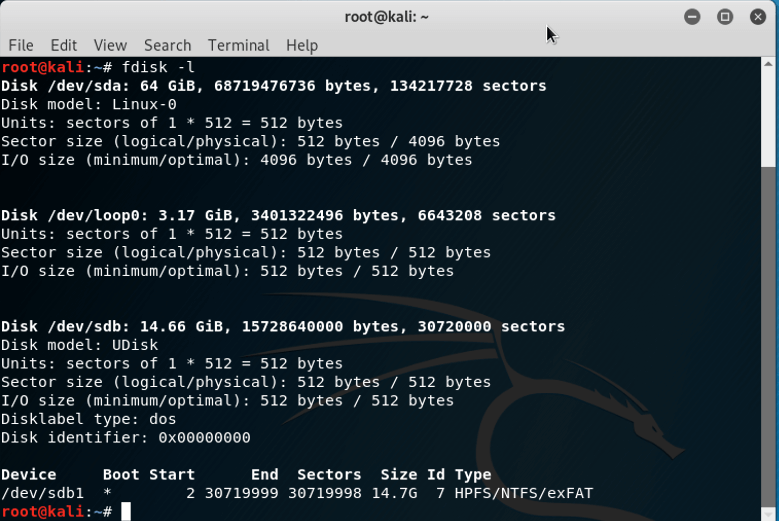This screenshot has width=779, height=521.
Task: Click the Disk identifier 0x00000000 line
Action: pyautogui.click(x=125, y=438)
